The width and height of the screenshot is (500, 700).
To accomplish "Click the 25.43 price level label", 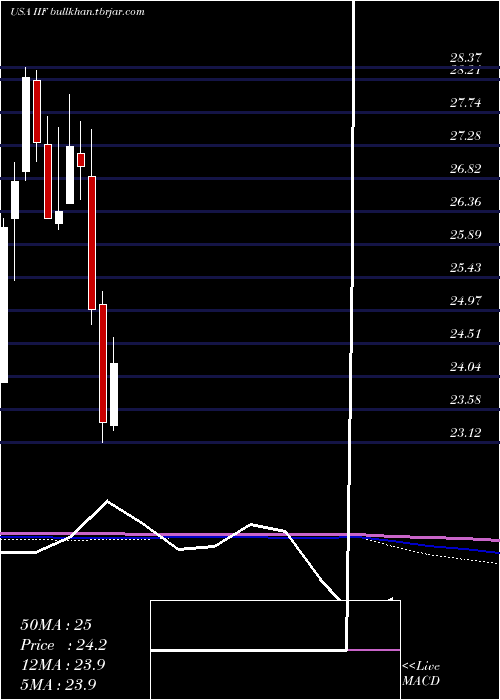I will point(466,268).
